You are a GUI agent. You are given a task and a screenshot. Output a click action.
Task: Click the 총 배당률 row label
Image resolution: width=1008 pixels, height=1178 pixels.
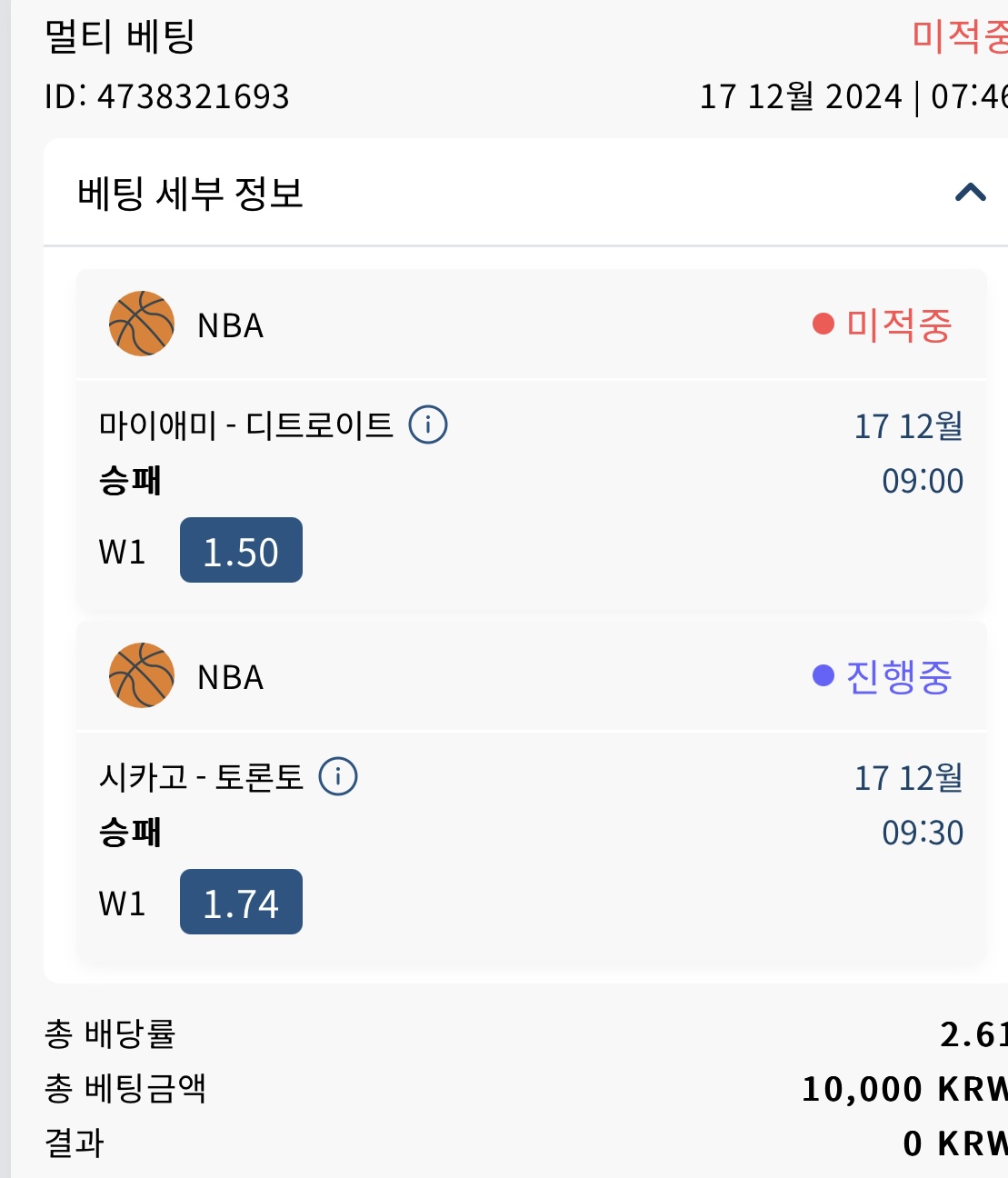[110, 1033]
